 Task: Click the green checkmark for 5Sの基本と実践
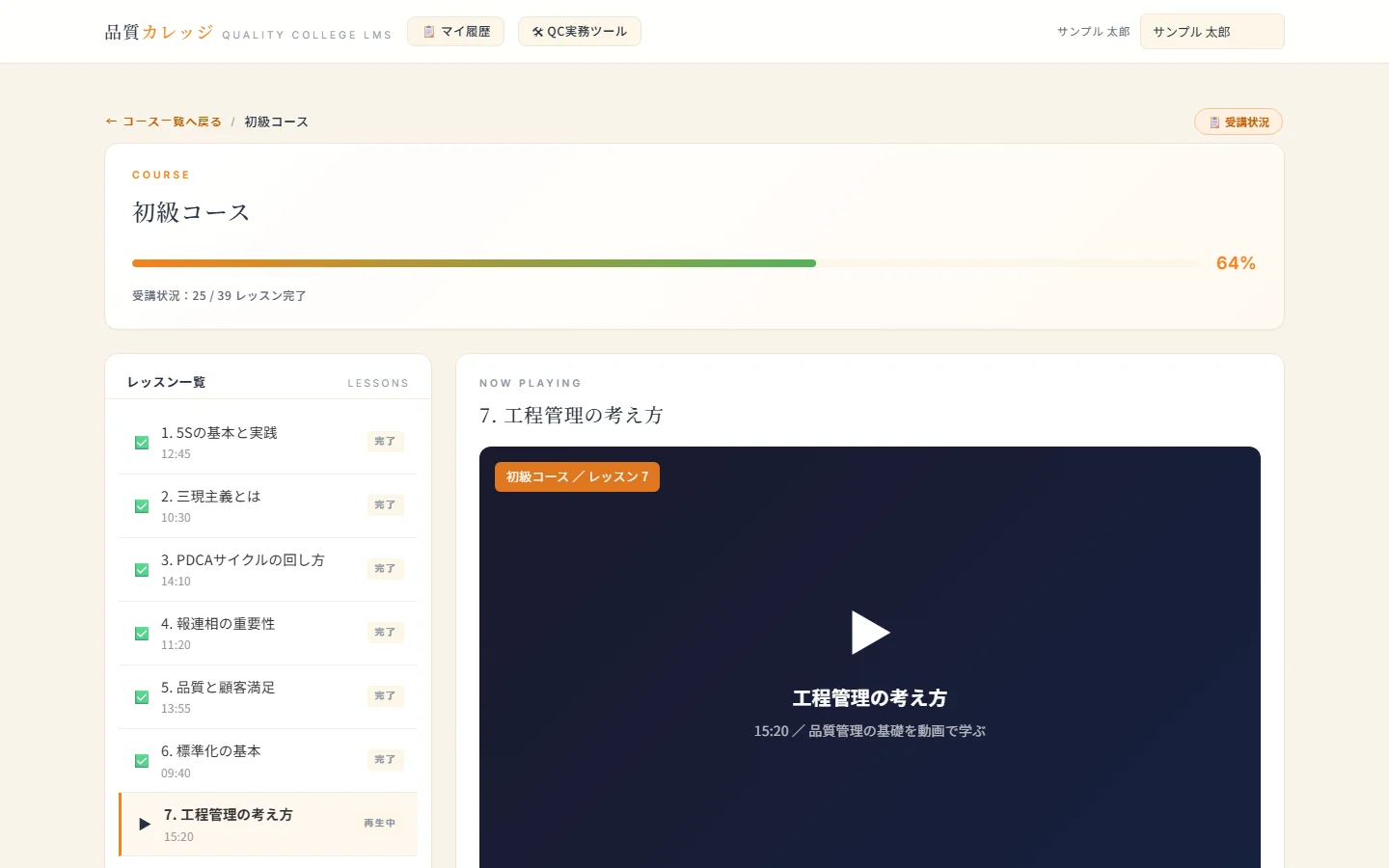pos(142,443)
